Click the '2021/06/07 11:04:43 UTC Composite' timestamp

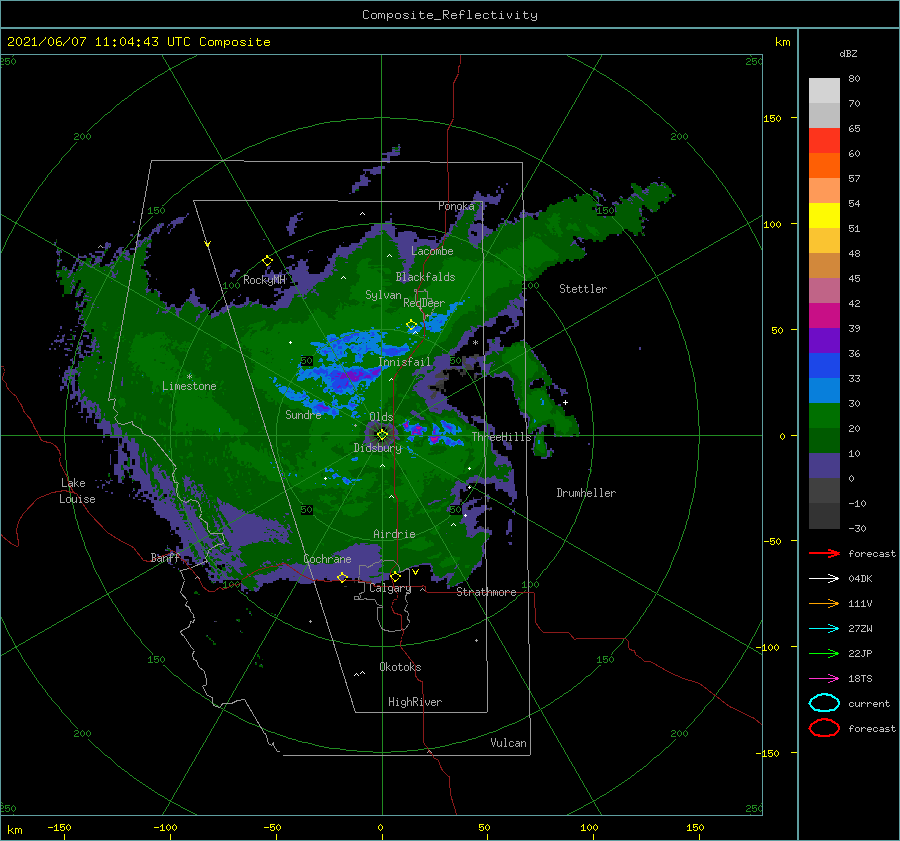[x=138, y=42]
